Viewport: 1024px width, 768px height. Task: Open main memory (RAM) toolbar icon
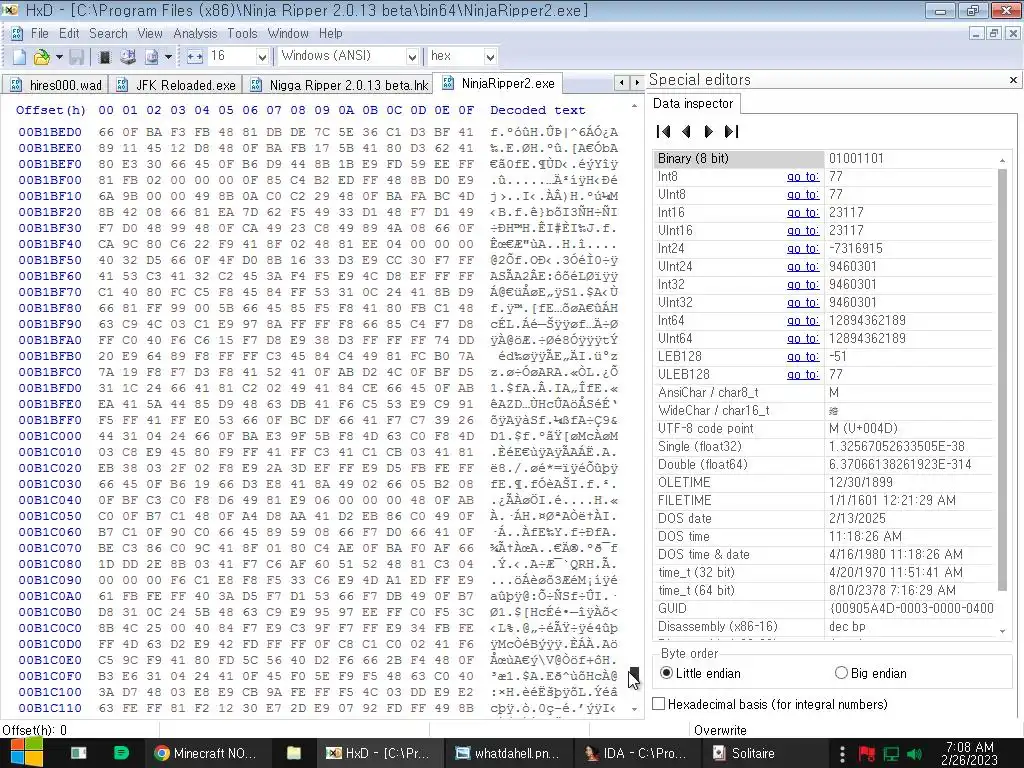tap(104, 57)
